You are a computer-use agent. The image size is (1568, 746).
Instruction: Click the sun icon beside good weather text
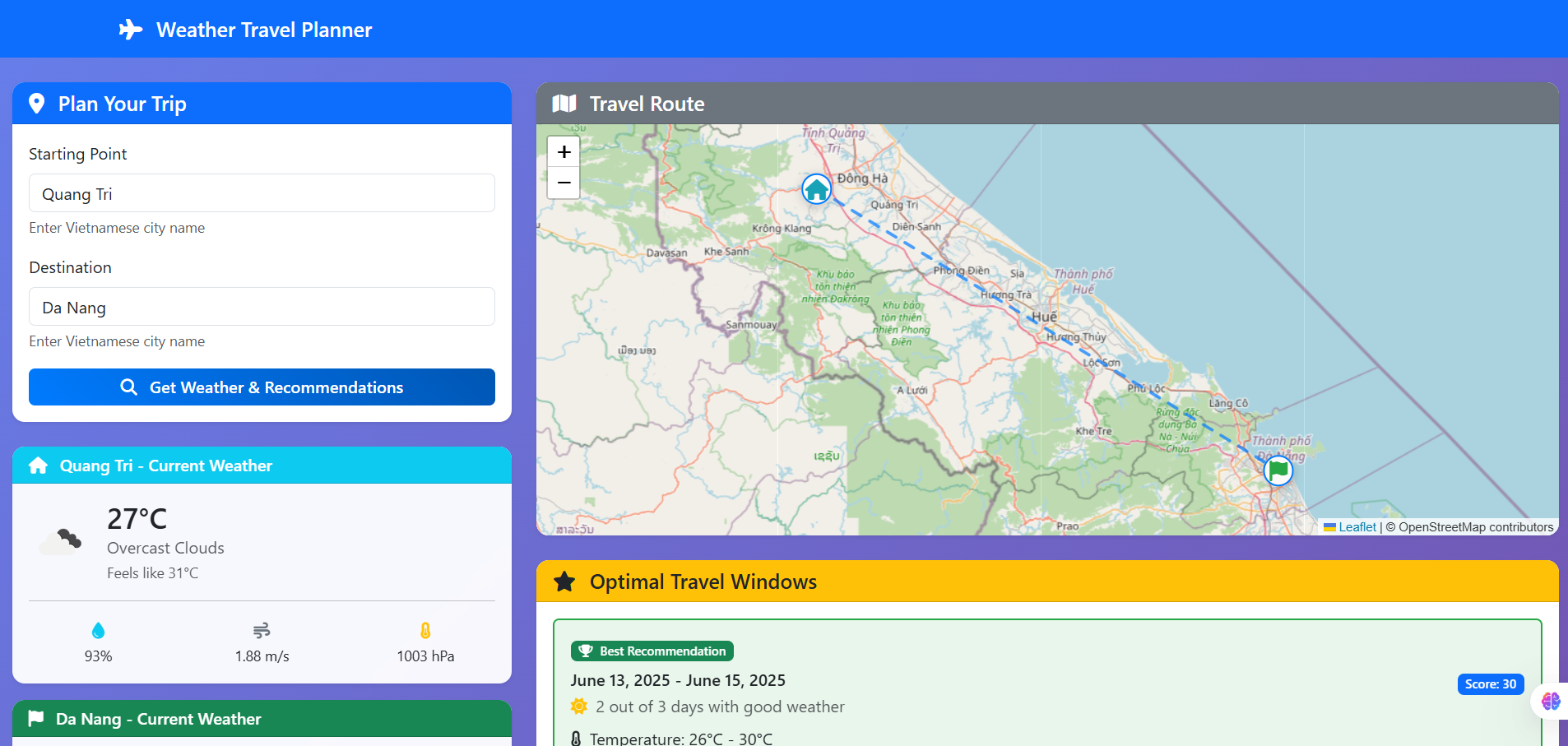579,707
